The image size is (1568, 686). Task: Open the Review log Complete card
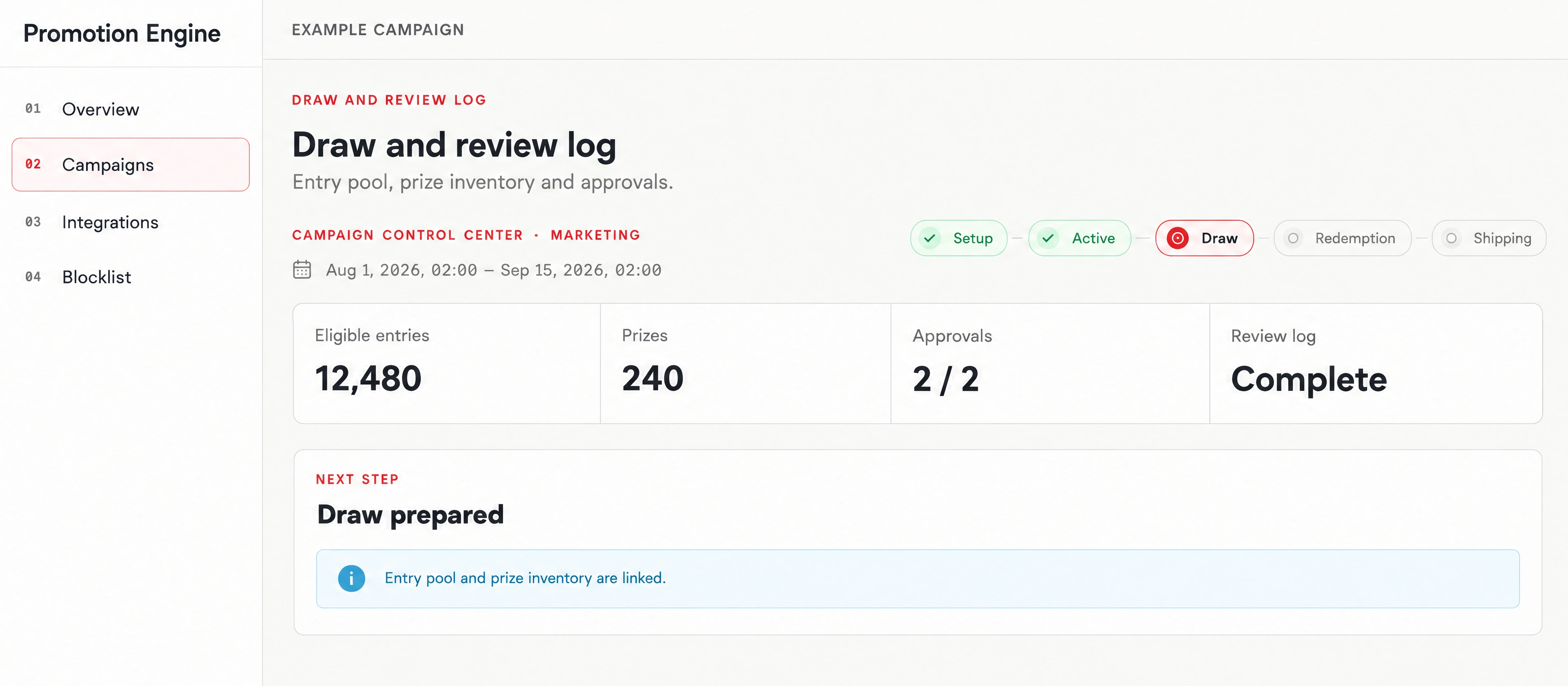[x=1376, y=363]
